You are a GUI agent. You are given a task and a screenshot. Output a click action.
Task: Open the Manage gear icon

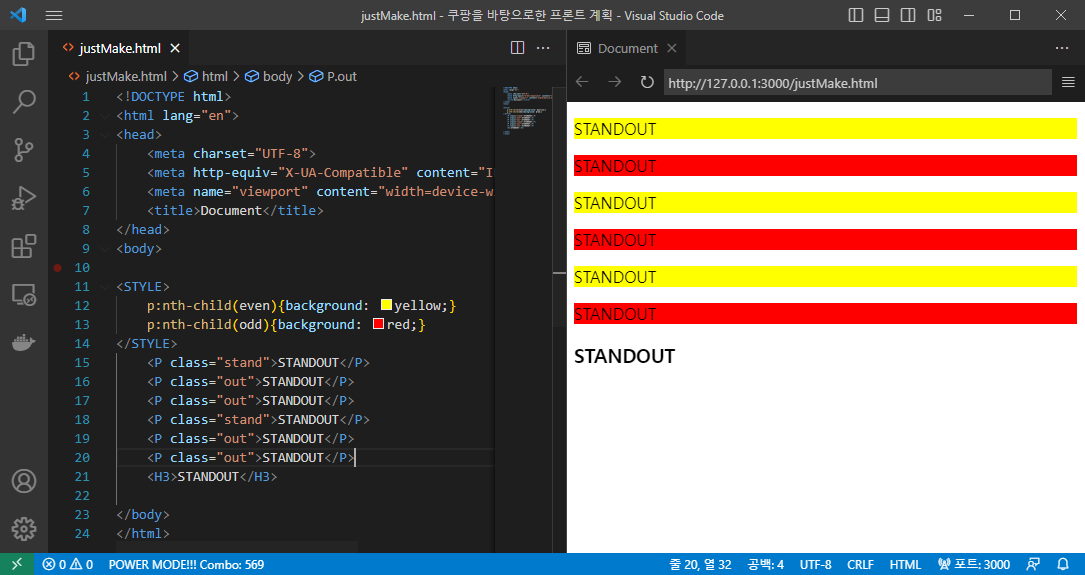pyautogui.click(x=24, y=529)
